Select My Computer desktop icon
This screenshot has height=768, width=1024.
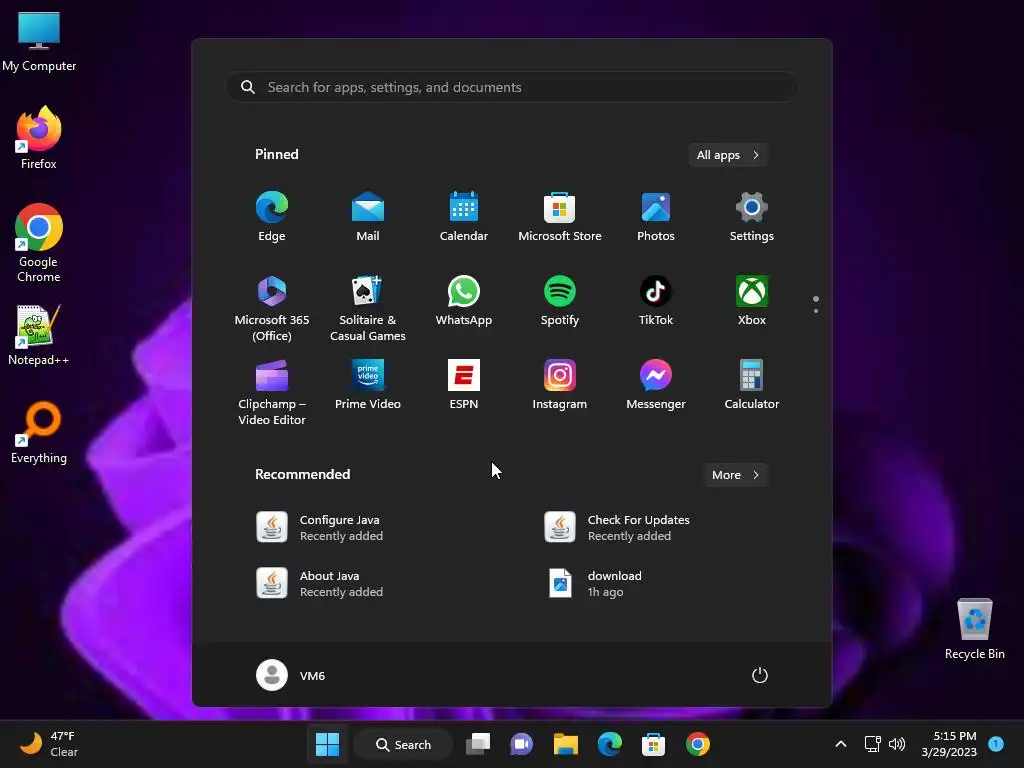pos(39,41)
